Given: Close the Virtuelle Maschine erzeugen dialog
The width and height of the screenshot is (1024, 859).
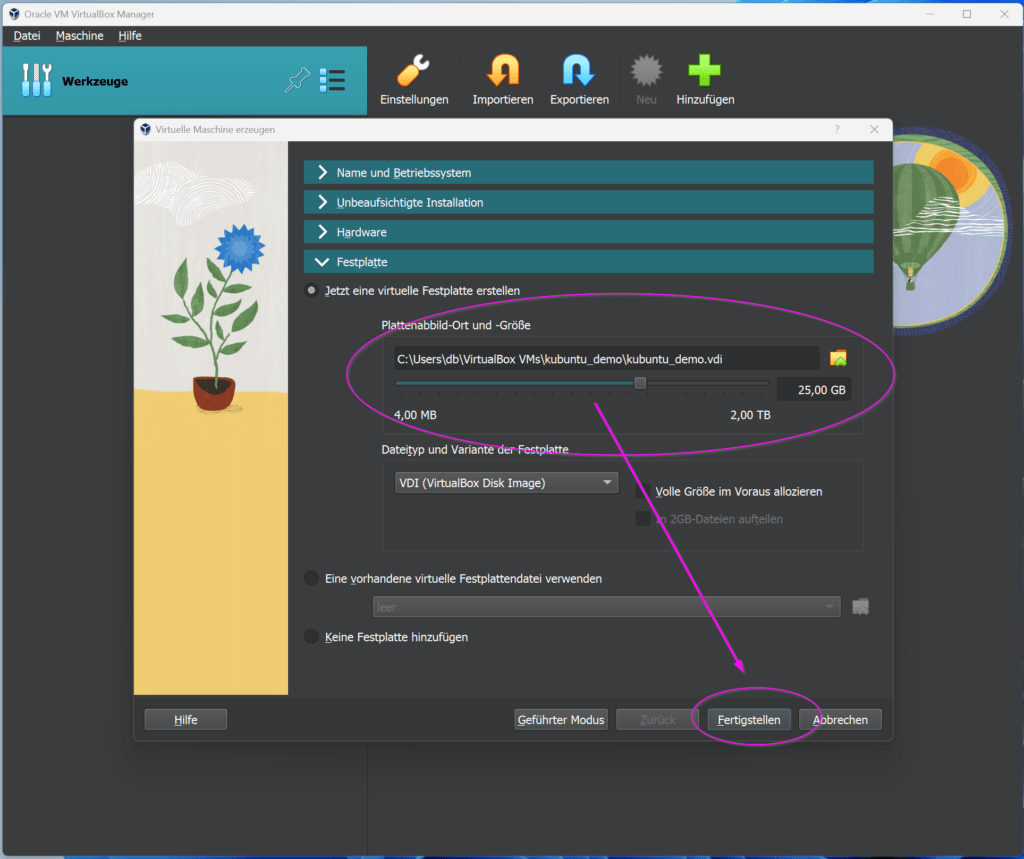Looking at the screenshot, I should click(x=874, y=129).
